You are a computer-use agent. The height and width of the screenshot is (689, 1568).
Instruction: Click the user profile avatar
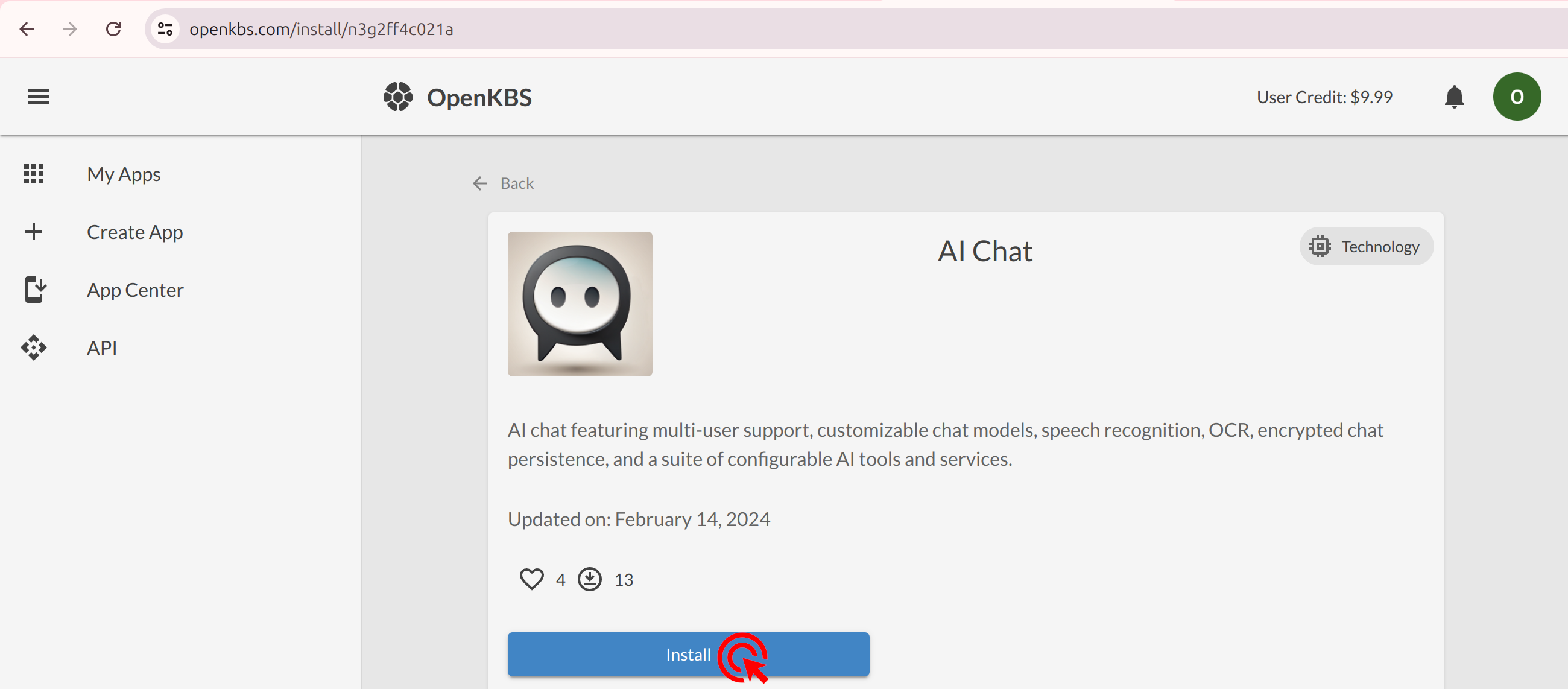click(x=1517, y=96)
